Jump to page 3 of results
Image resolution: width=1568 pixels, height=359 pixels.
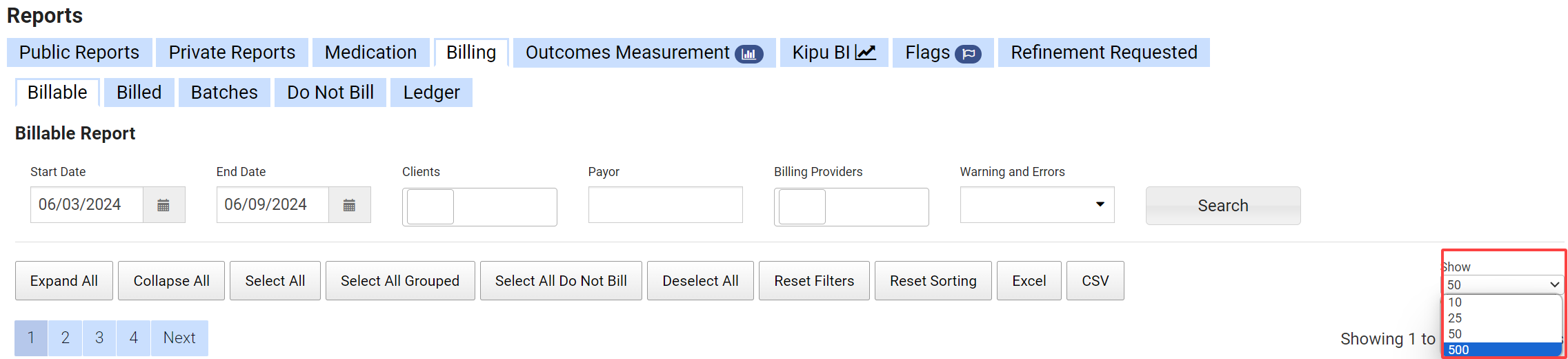pos(99,338)
